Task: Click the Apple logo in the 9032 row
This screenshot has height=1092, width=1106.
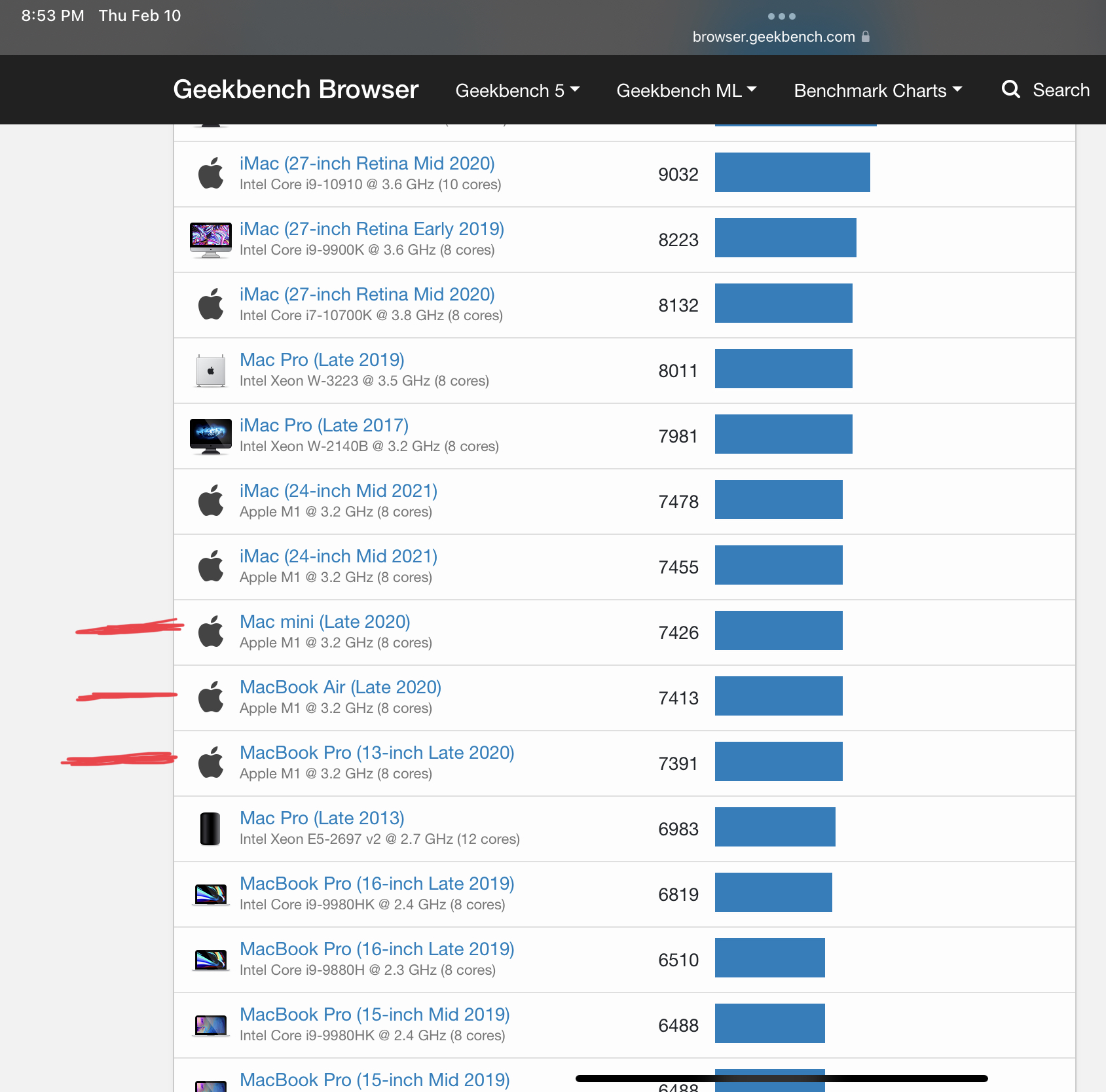Action: [211, 173]
